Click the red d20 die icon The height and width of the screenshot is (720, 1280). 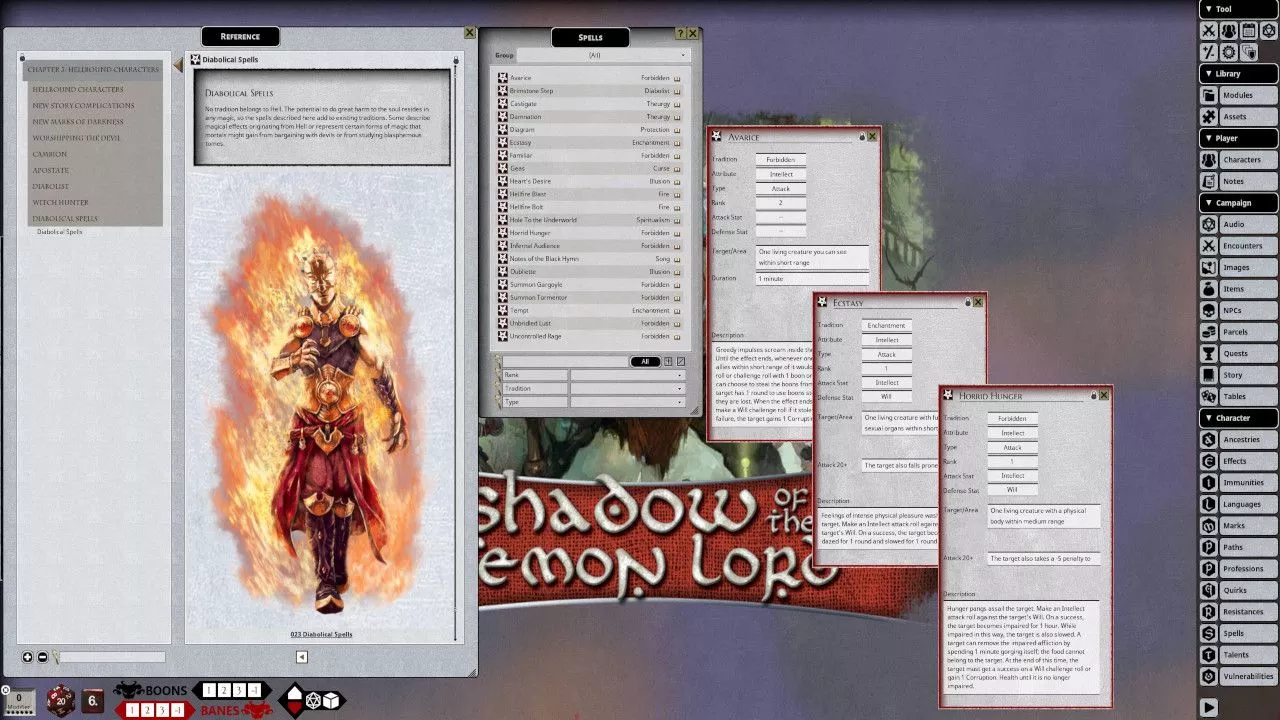[x=61, y=700]
